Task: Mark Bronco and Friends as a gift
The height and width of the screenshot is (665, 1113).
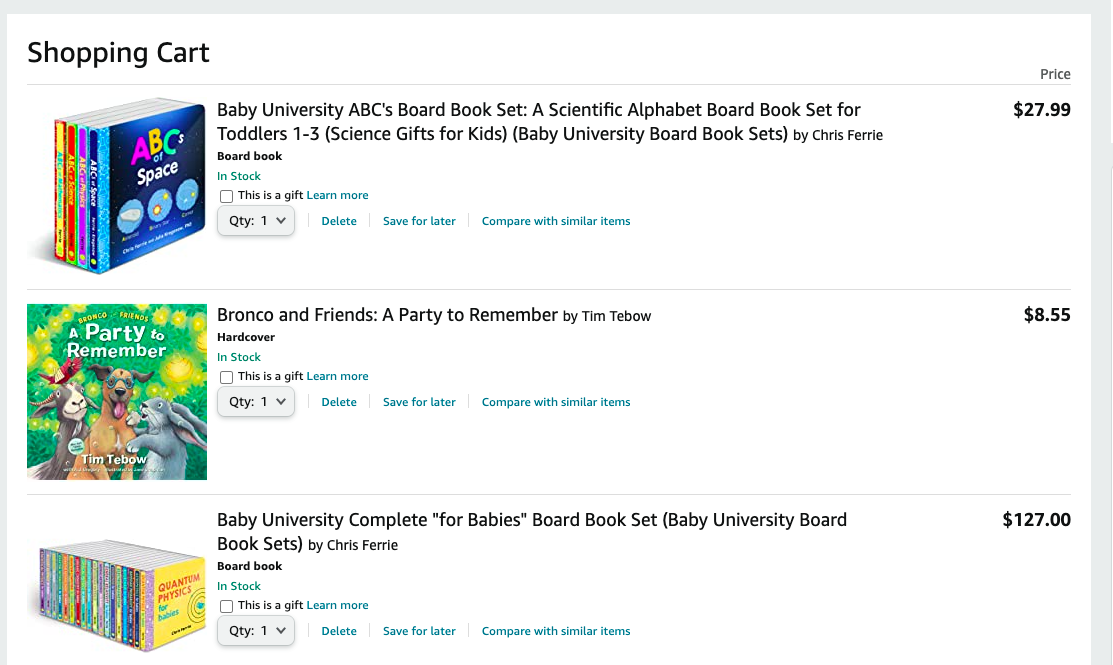Action: (226, 378)
